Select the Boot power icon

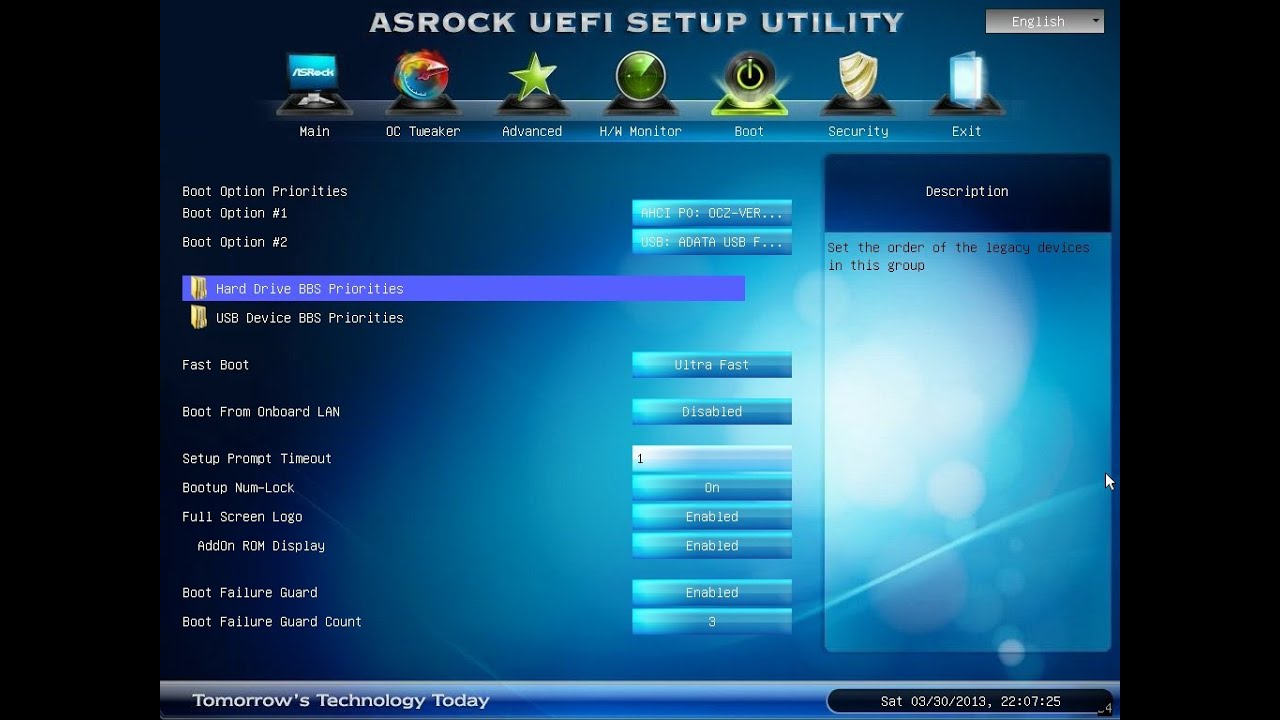[749, 82]
